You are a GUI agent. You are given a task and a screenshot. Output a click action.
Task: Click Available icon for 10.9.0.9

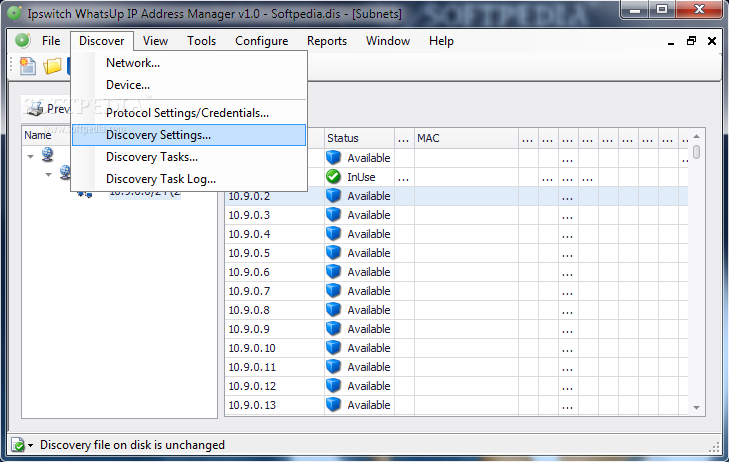click(333, 329)
